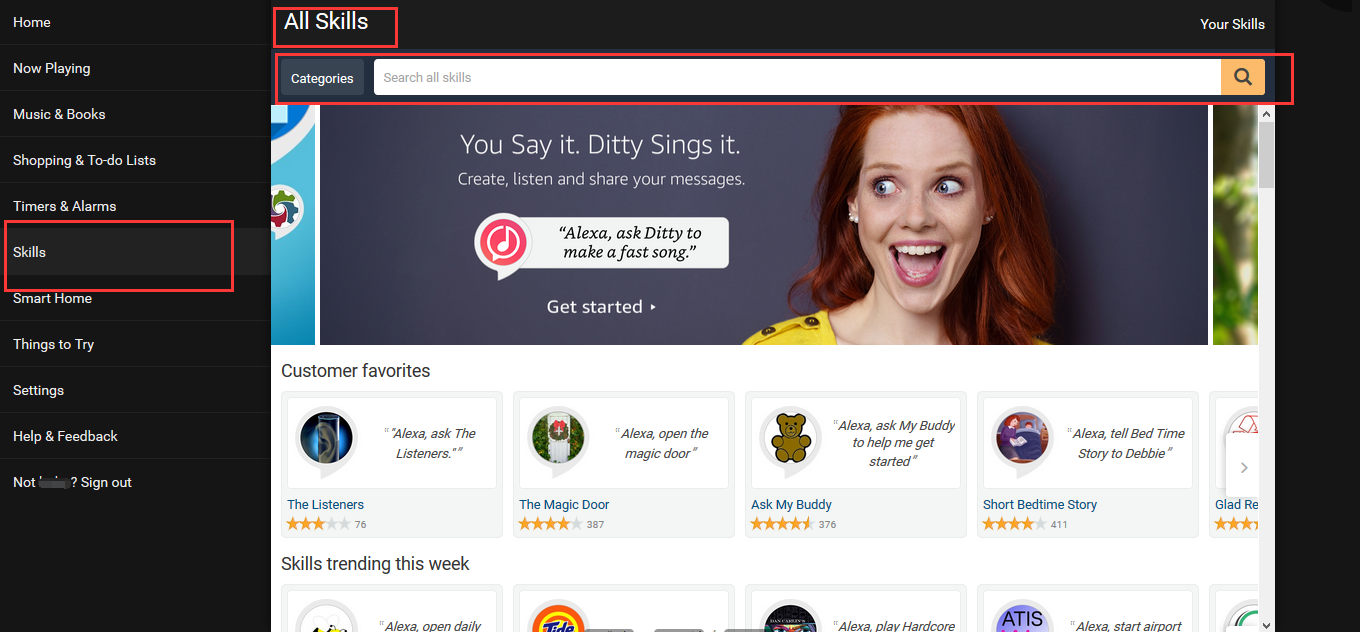Expand the Categories dropdown
This screenshot has width=1360, height=632.
[x=322, y=78]
